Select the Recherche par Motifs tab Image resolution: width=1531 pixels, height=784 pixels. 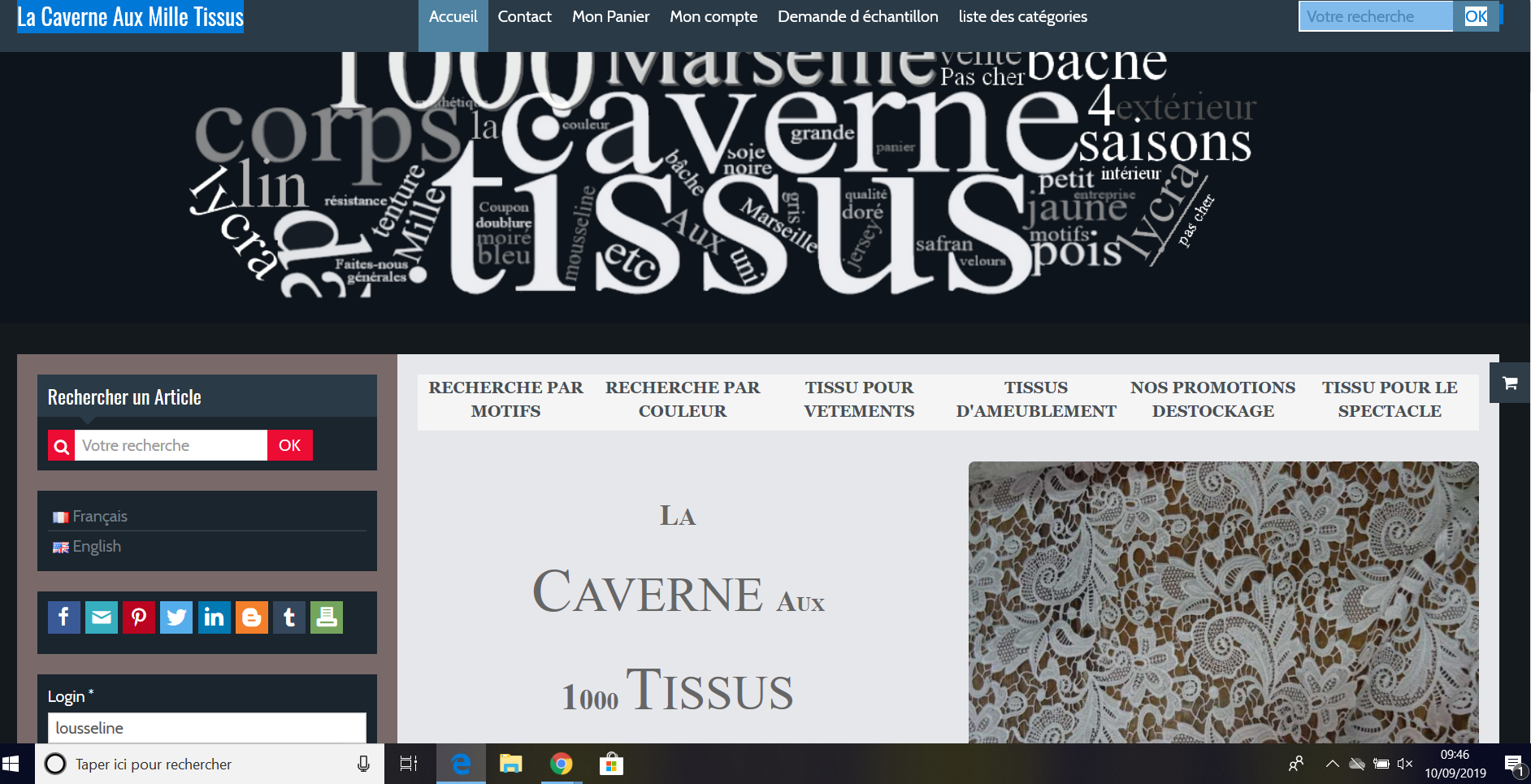pos(506,399)
